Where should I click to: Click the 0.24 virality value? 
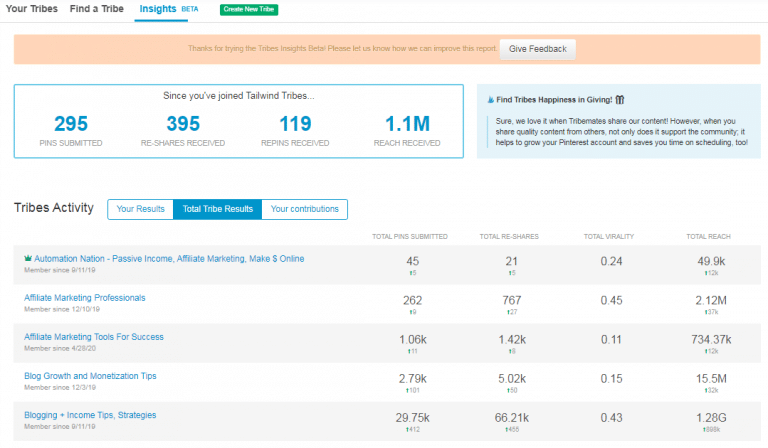(611, 261)
